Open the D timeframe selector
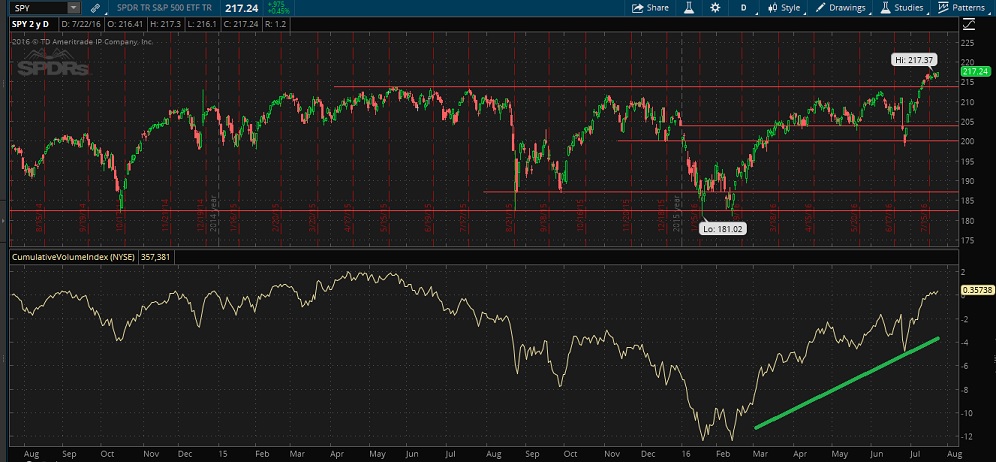Viewport: 996px width, 462px height. pyautogui.click(x=743, y=8)
